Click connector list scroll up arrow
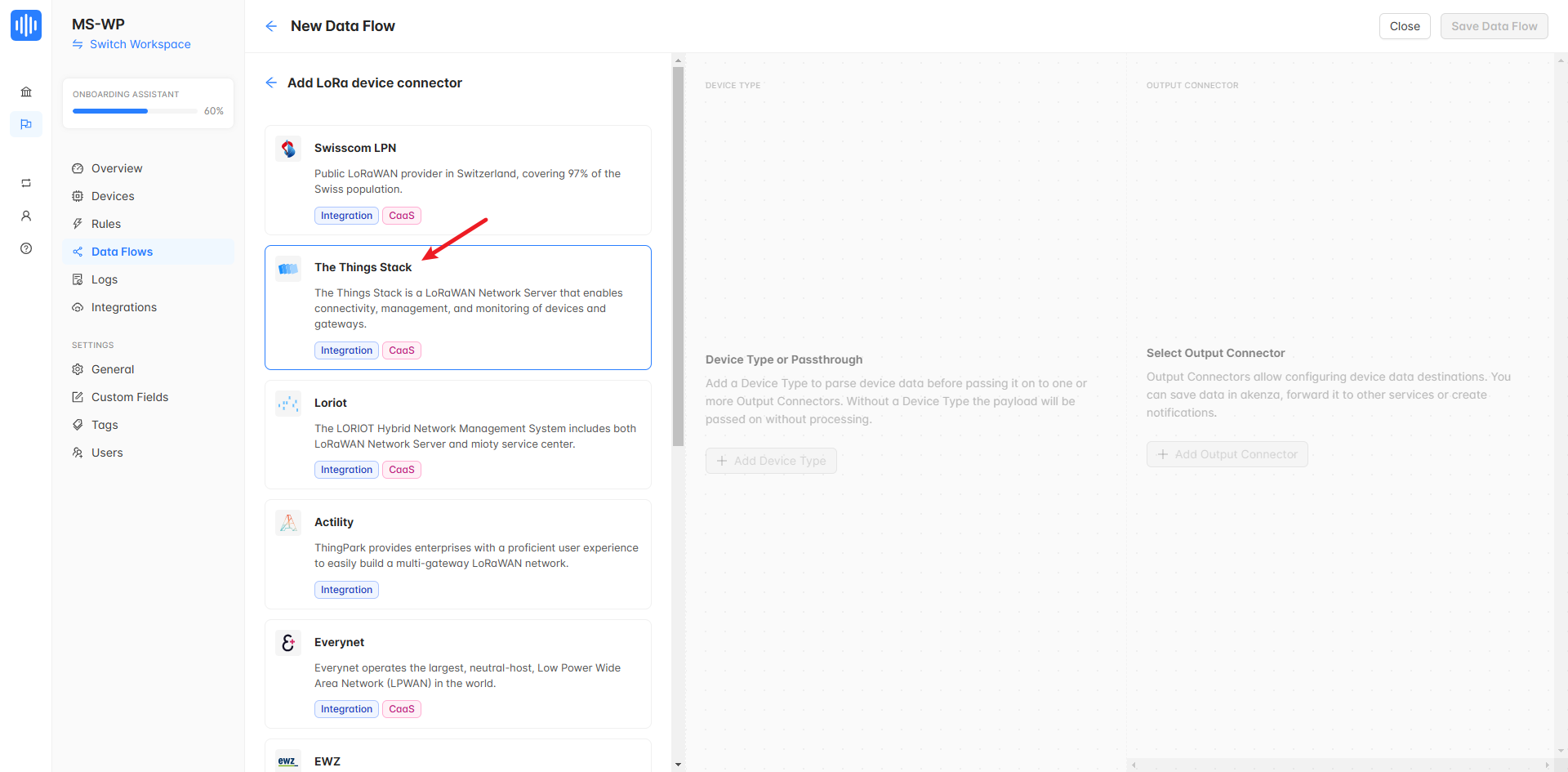 [678, 60]
